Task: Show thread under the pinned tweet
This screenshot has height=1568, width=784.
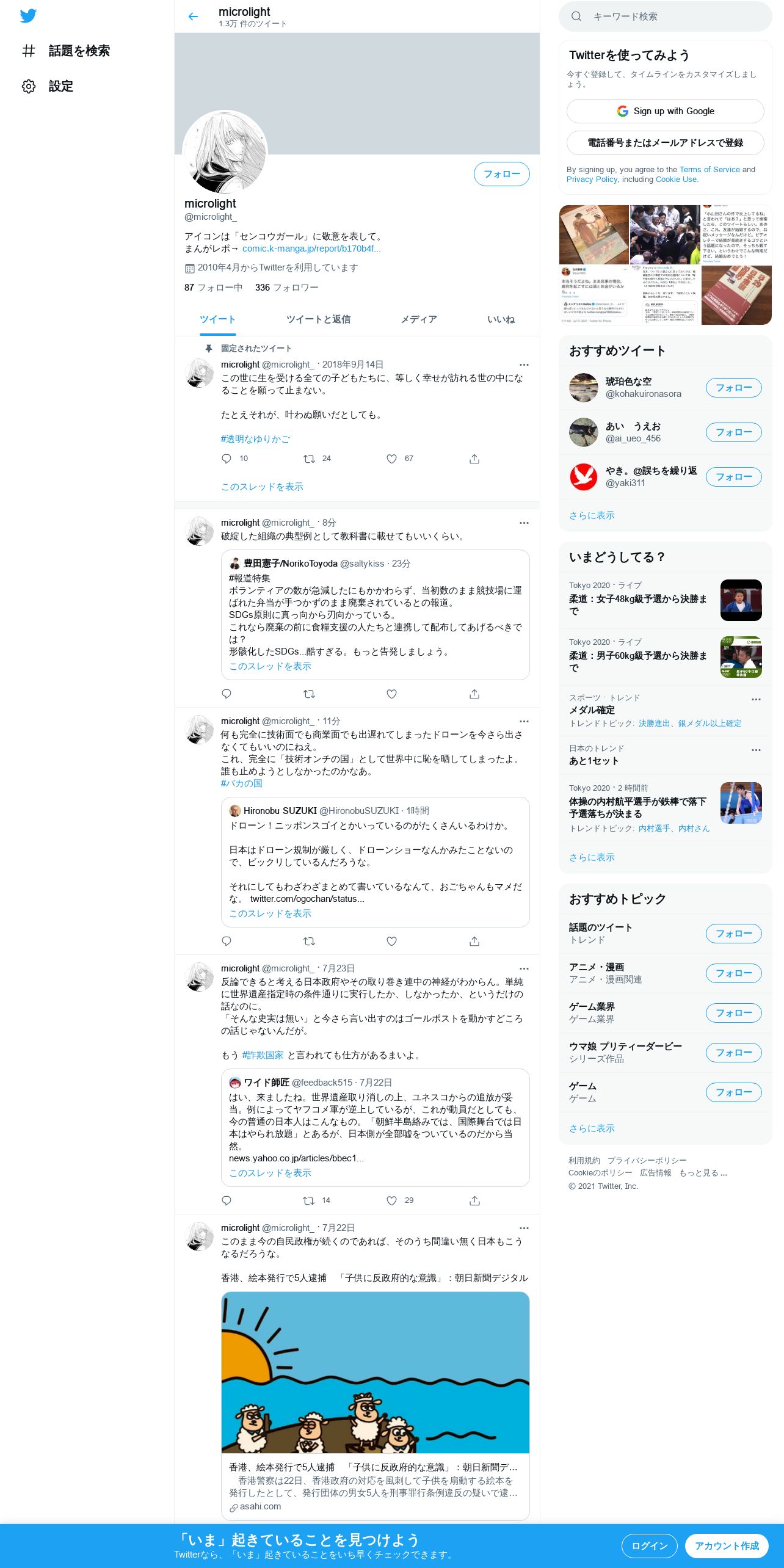Action: (262, 487)
